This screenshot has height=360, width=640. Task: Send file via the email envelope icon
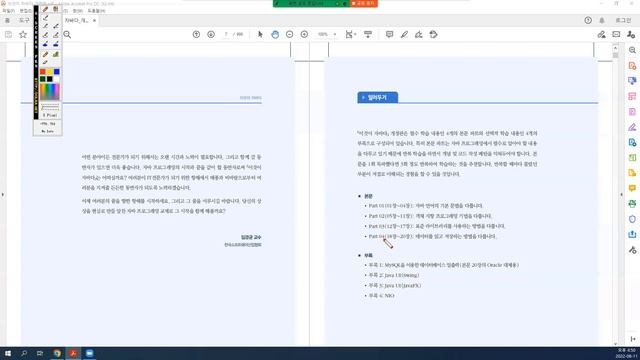[616, 35]
